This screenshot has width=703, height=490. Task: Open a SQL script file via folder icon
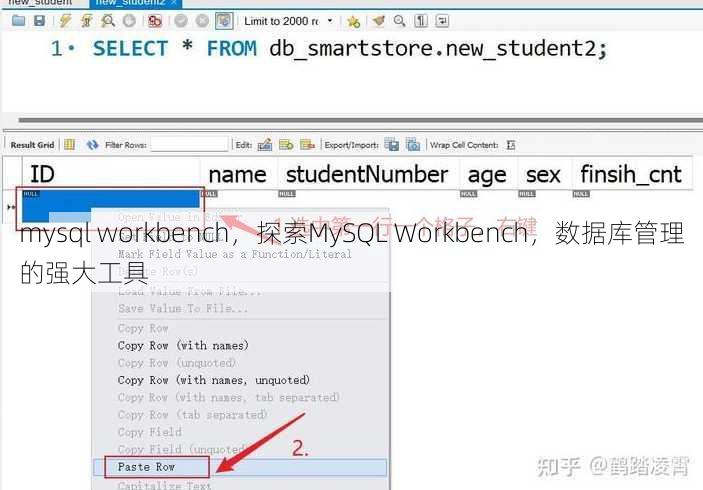[x=18, y=21]
